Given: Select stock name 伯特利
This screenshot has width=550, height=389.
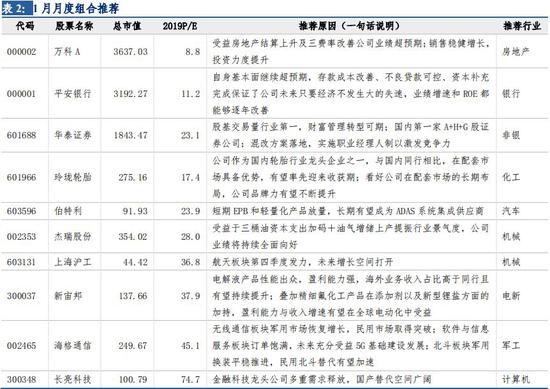Looking at the screenshot, I should [68, 211].
